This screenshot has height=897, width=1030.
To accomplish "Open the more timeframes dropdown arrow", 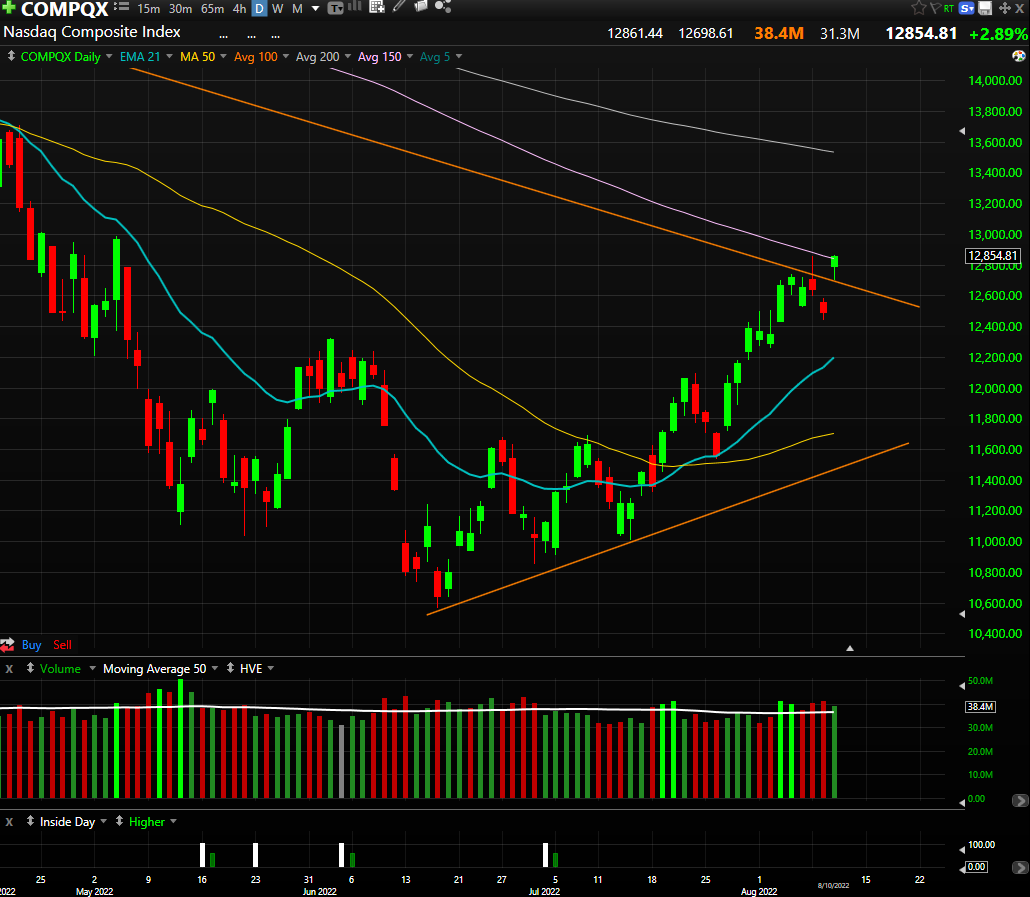I will pyautogui.click(x=315, y=9).
